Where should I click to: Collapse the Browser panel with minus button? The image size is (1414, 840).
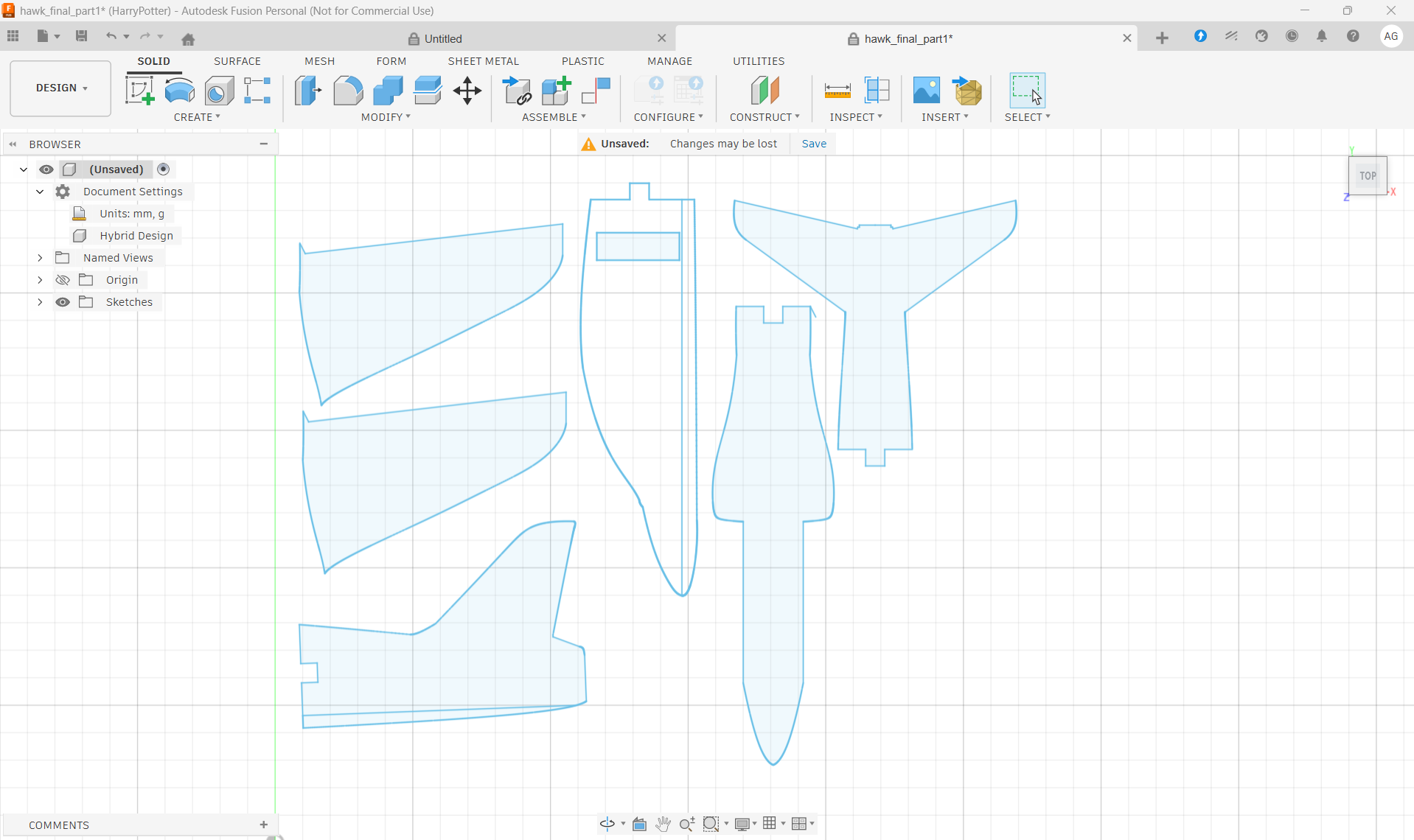pos(264,144)
